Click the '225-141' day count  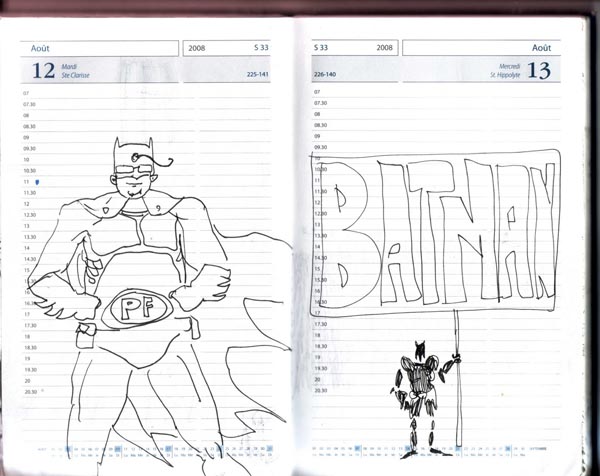click(x=258, y=74)
